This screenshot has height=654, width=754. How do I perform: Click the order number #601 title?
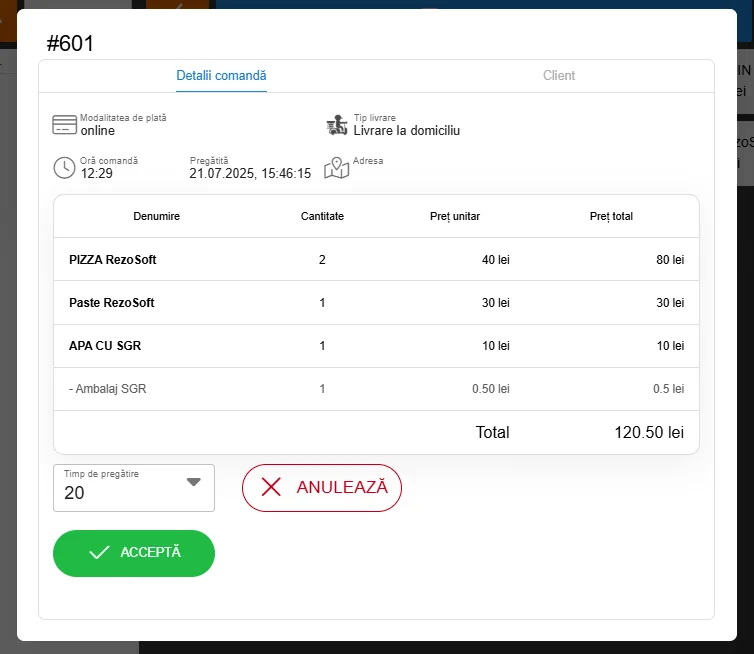coord(71,43)
